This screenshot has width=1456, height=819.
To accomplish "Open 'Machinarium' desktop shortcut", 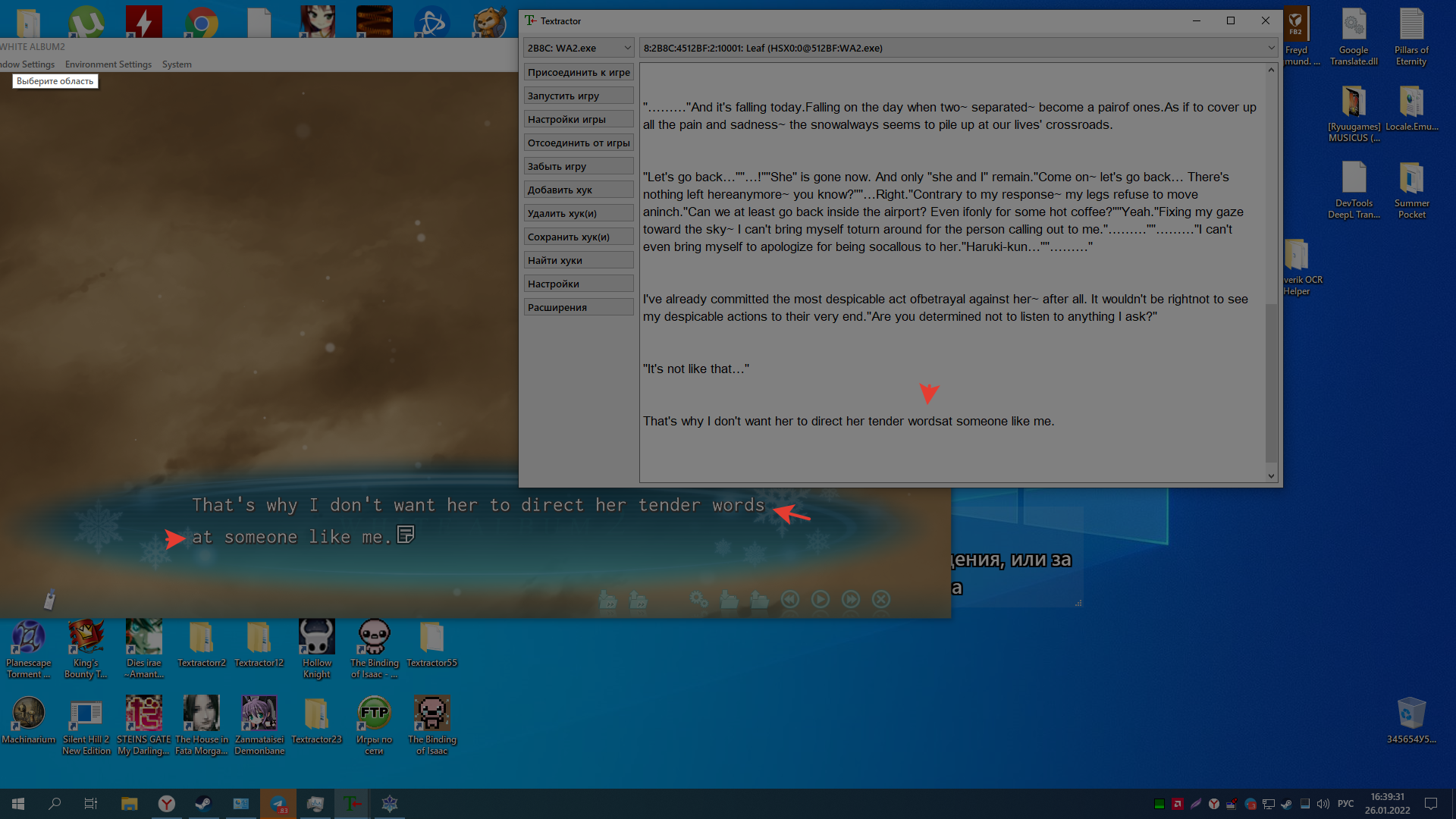I will point(29,720).
